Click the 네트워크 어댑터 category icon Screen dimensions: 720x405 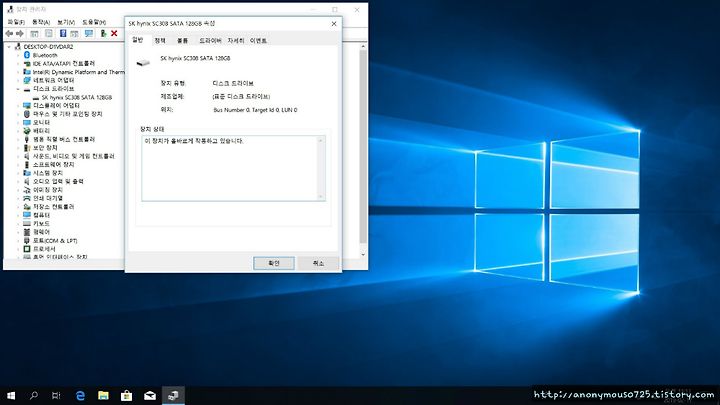(x=27, y=80)
